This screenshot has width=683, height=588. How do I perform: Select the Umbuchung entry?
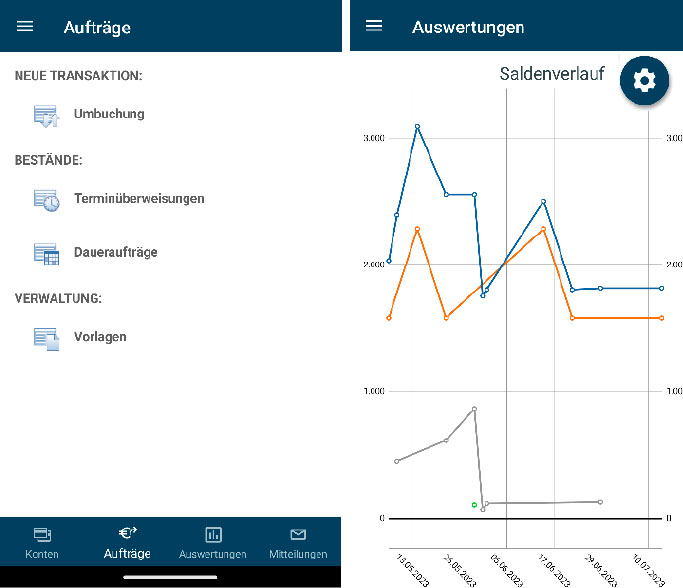point(109,114)
